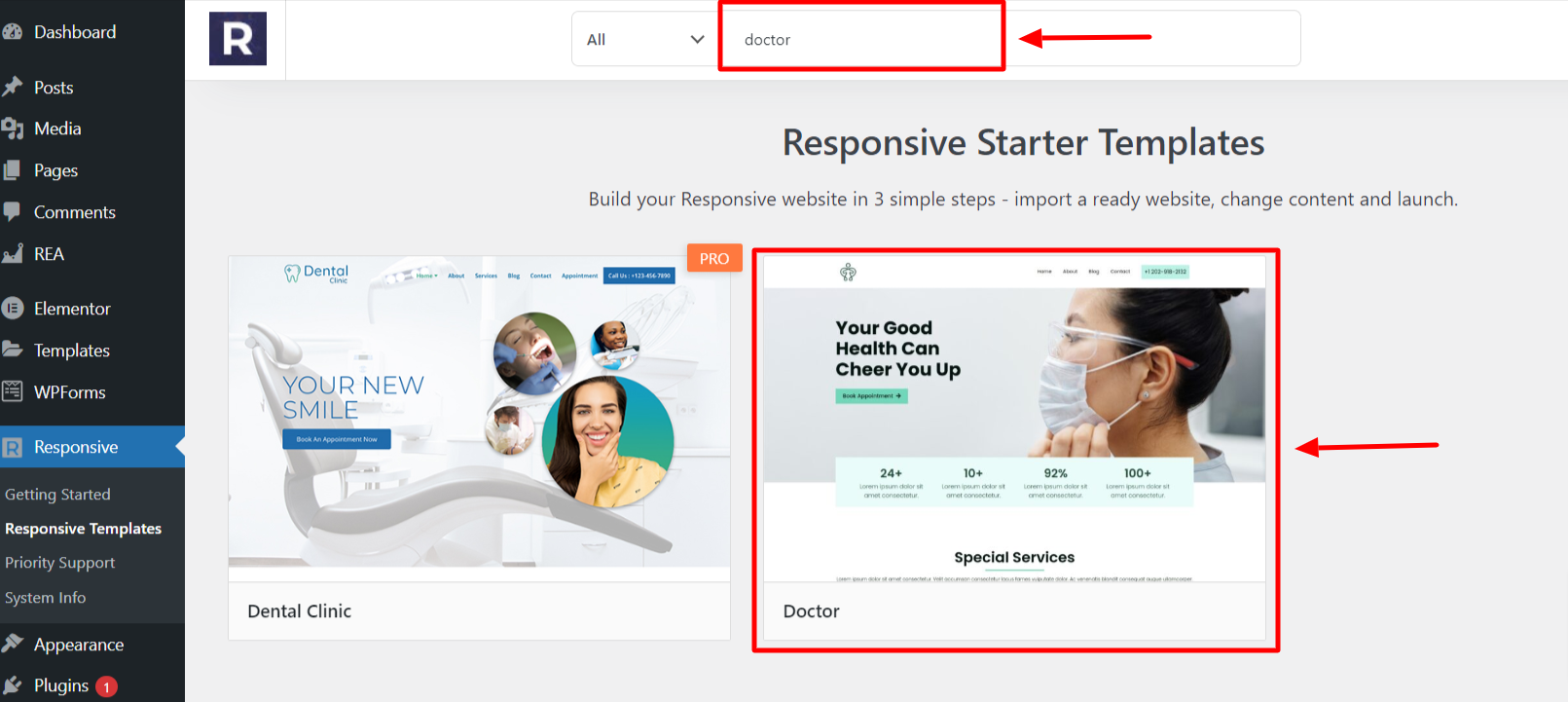Image resolution: width=1568 pixels, height=702 pixels.
Task: Click the Dental Clinic template title
Action: (x=300, y=611)
